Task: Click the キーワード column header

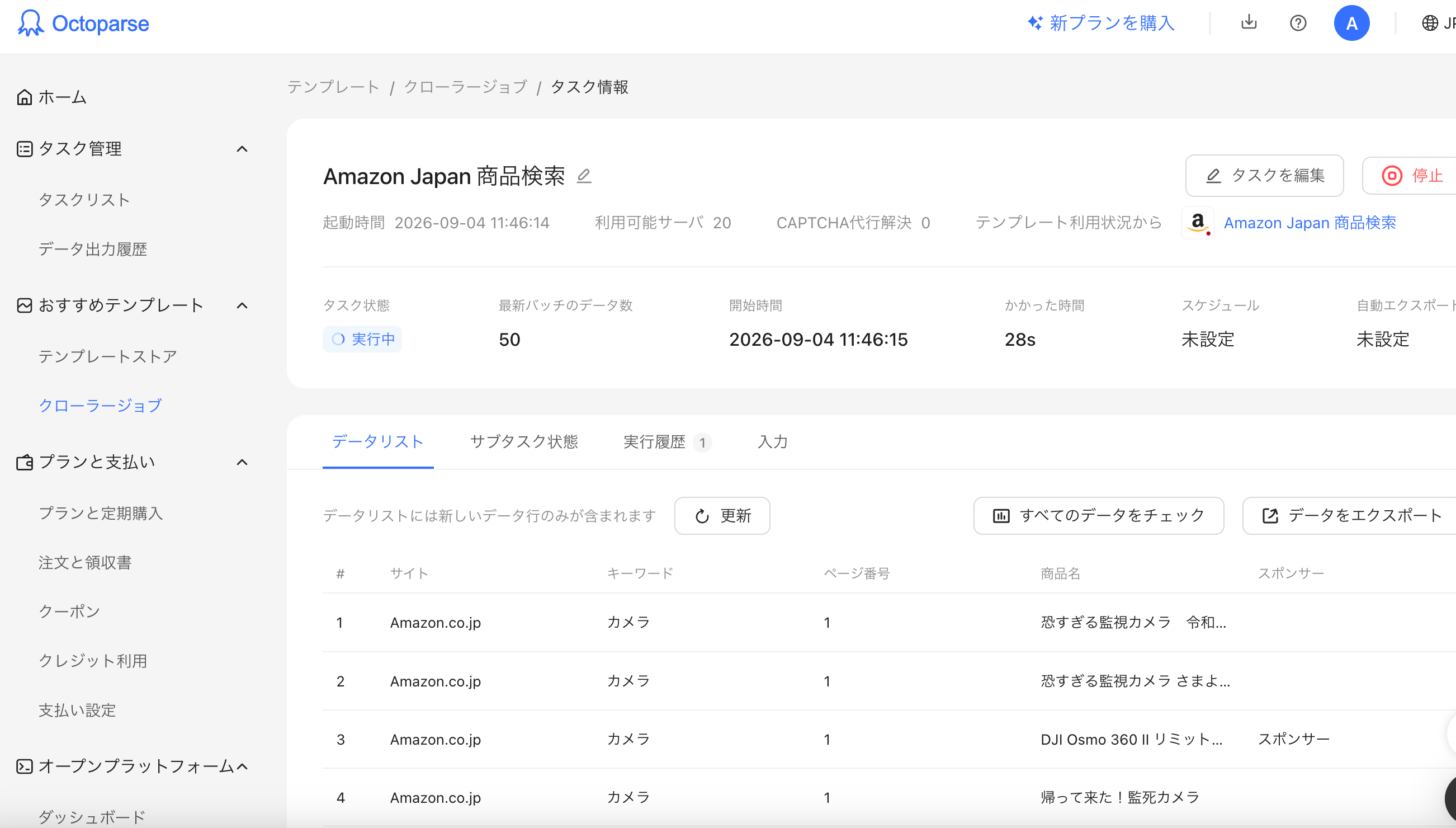Action: point(640,573)
